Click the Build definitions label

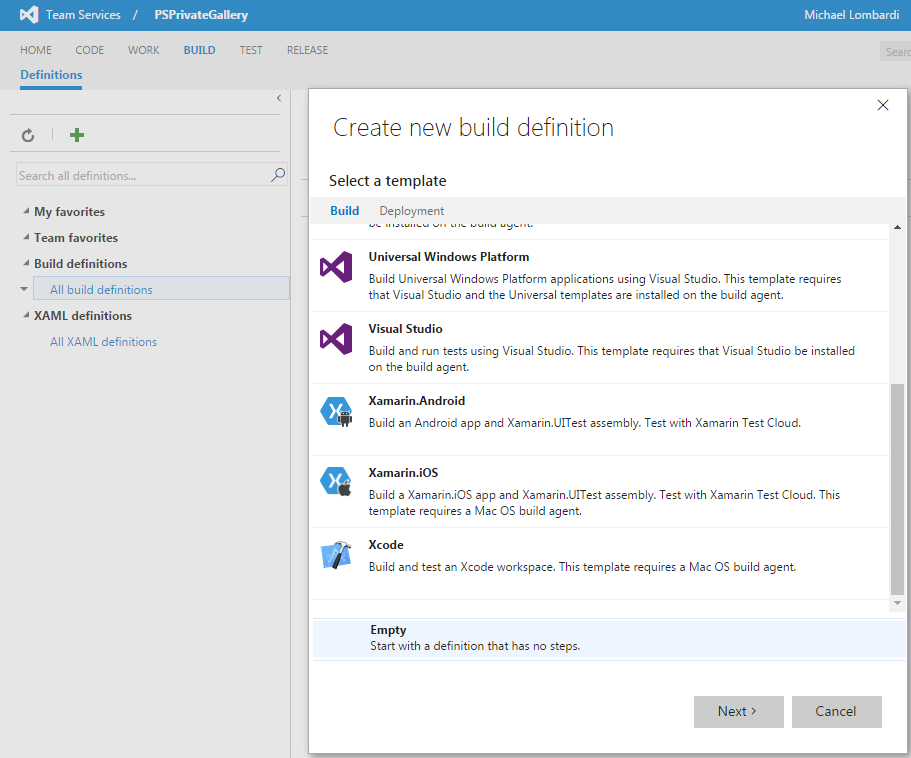click(80, 264)
